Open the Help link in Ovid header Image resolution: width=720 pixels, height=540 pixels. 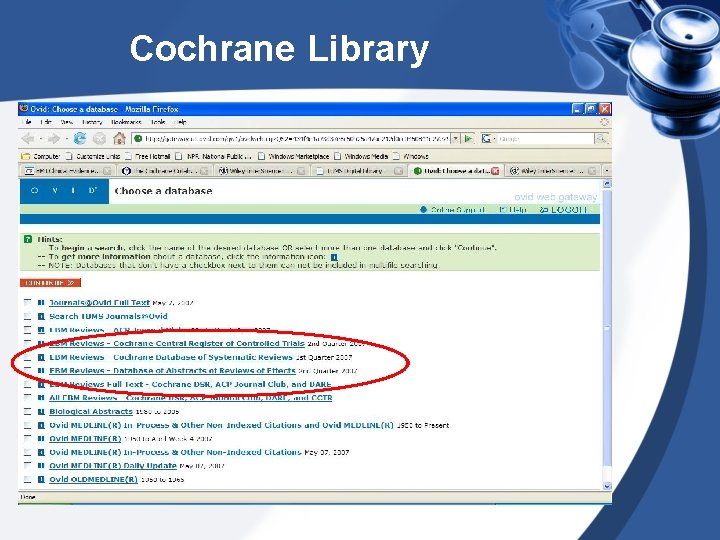(x=513, y=209)
